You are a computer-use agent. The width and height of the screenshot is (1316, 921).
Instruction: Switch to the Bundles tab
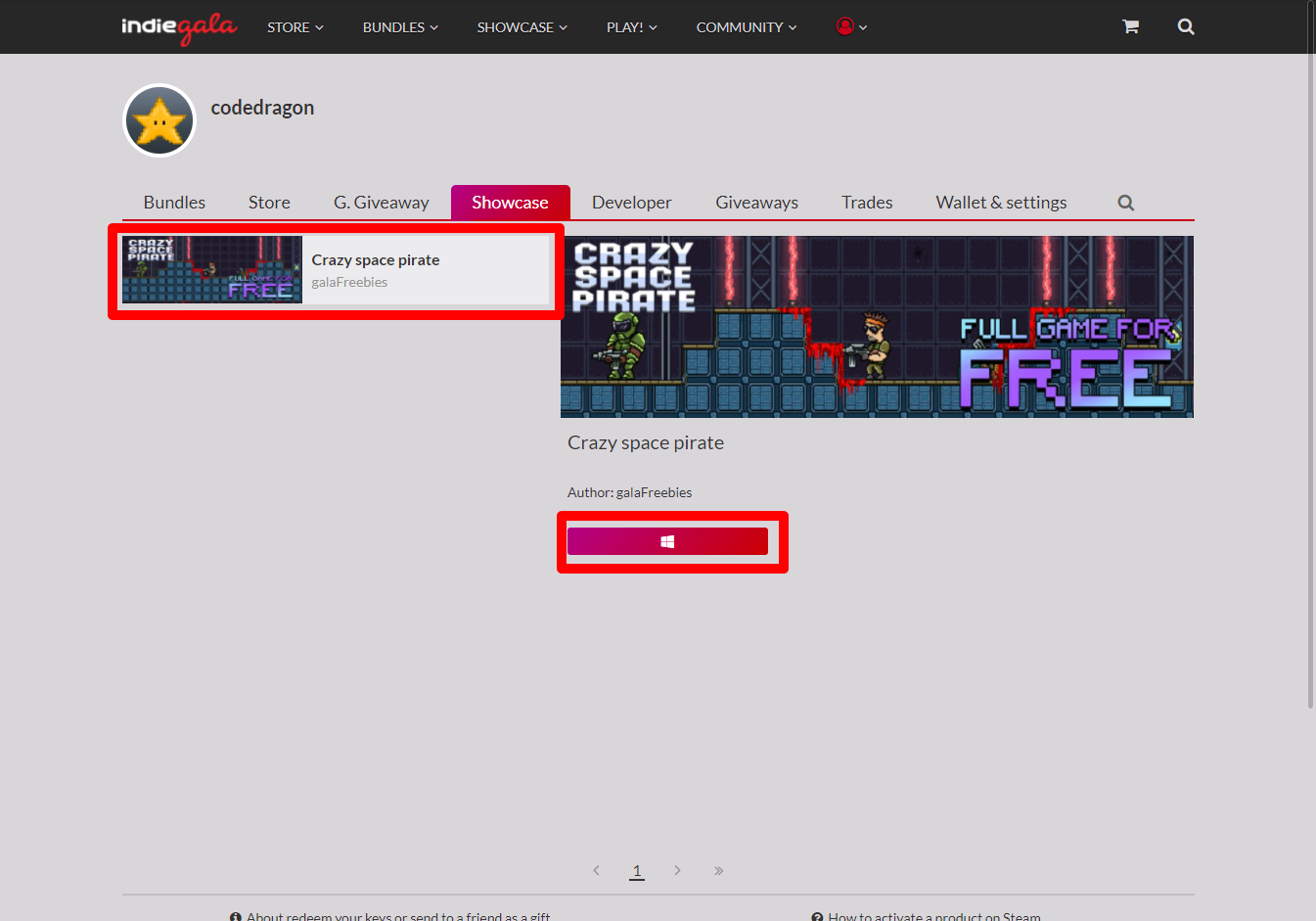click(x=174, y=203)
